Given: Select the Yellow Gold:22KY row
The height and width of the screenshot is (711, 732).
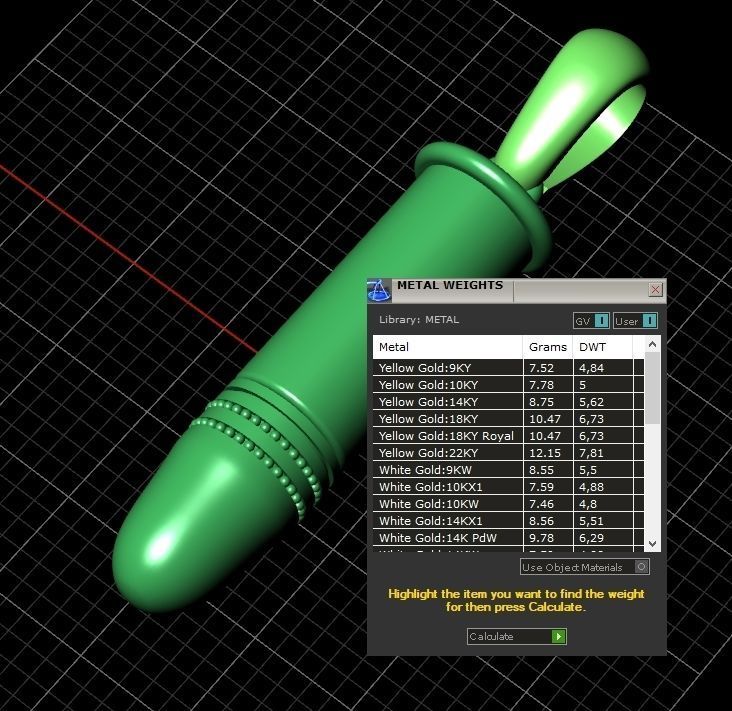Looking at the screenshot, I should [508, 452].
